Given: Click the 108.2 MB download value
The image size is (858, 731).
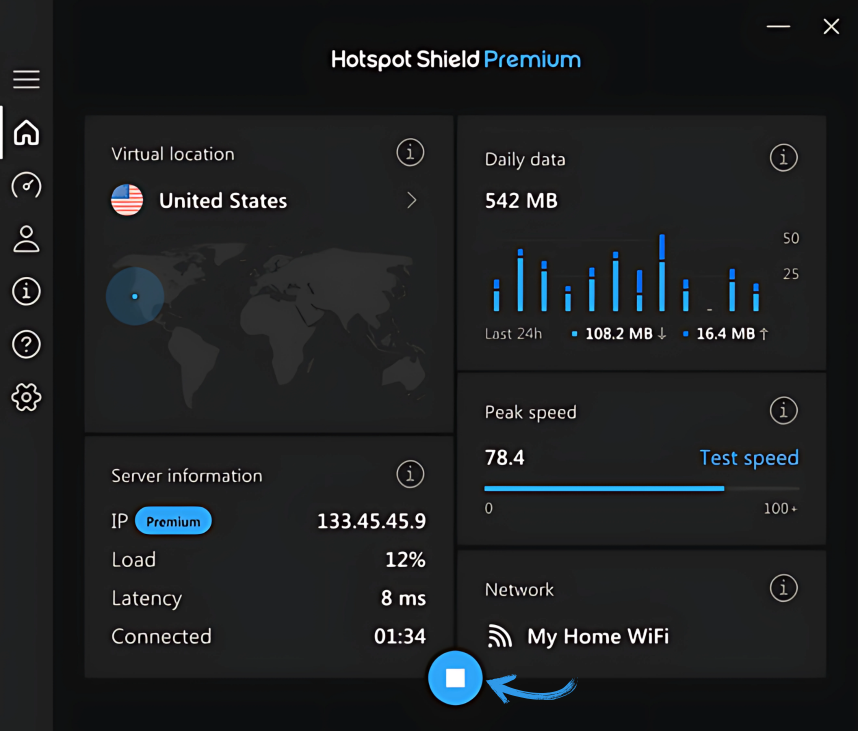Looking at the screenshot, I should coord(619,334).
